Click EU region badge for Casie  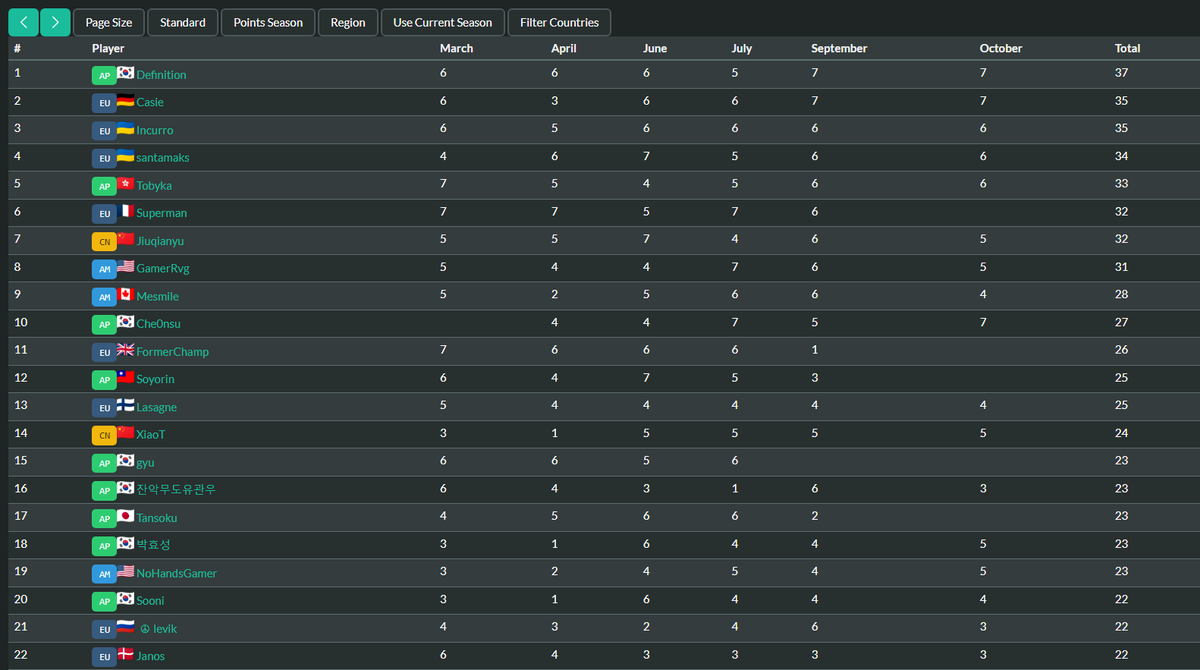pos(103,102)
